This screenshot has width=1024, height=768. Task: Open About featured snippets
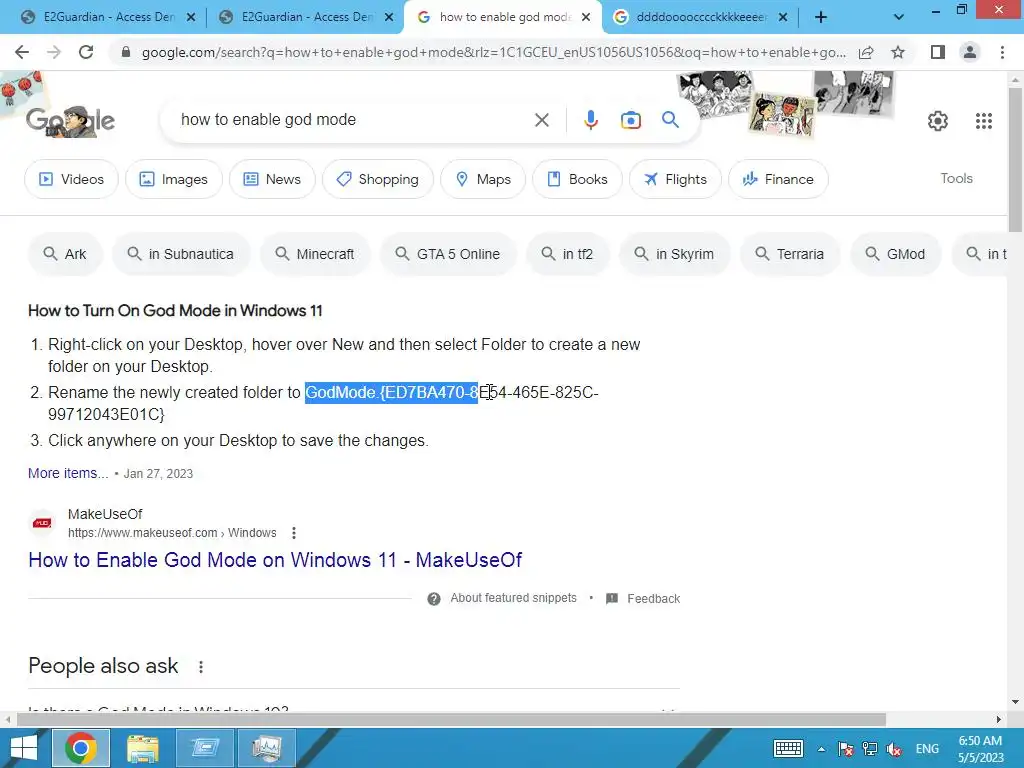(513, 598)
